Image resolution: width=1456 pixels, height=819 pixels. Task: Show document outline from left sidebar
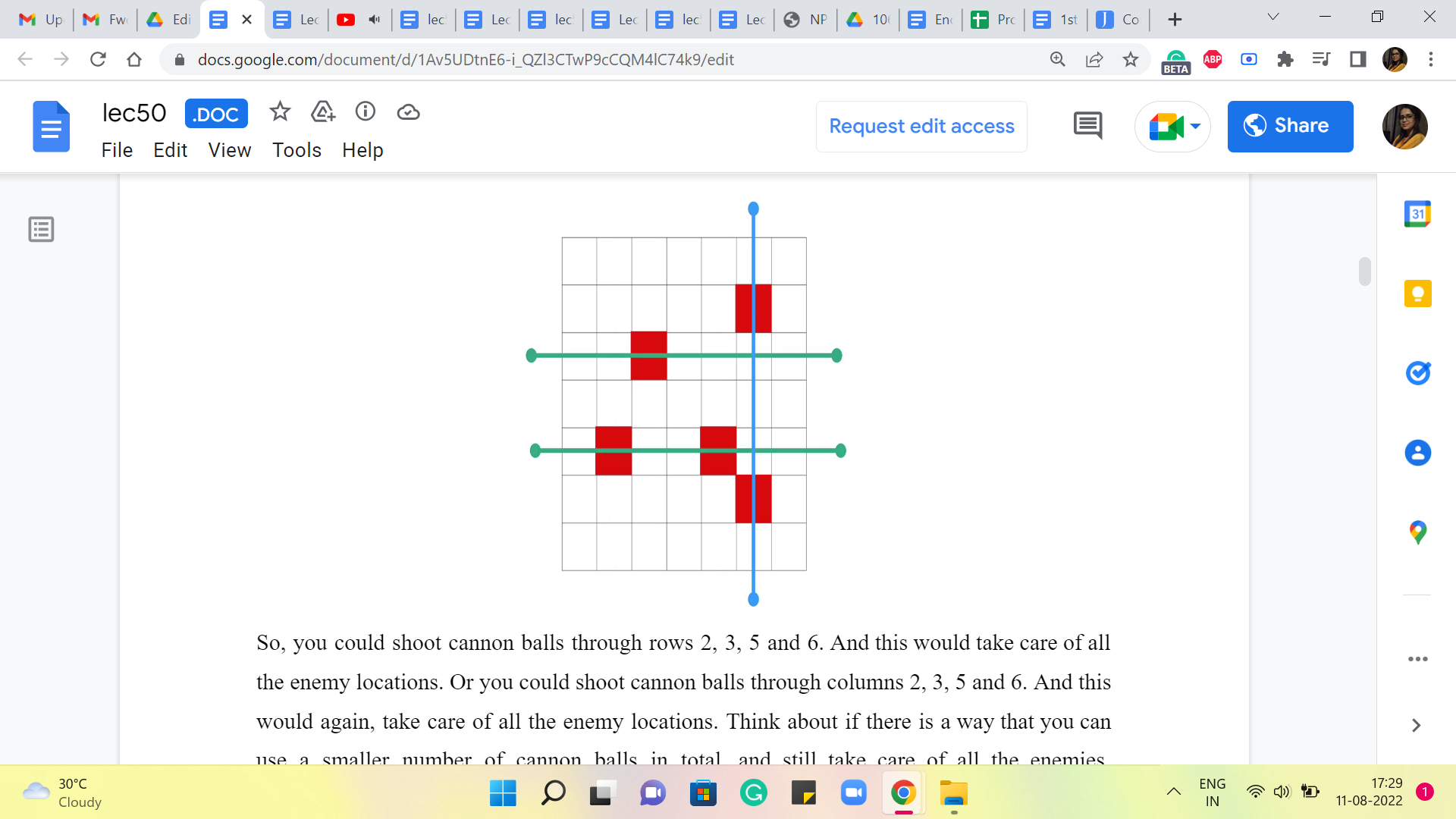pos(41,229)
